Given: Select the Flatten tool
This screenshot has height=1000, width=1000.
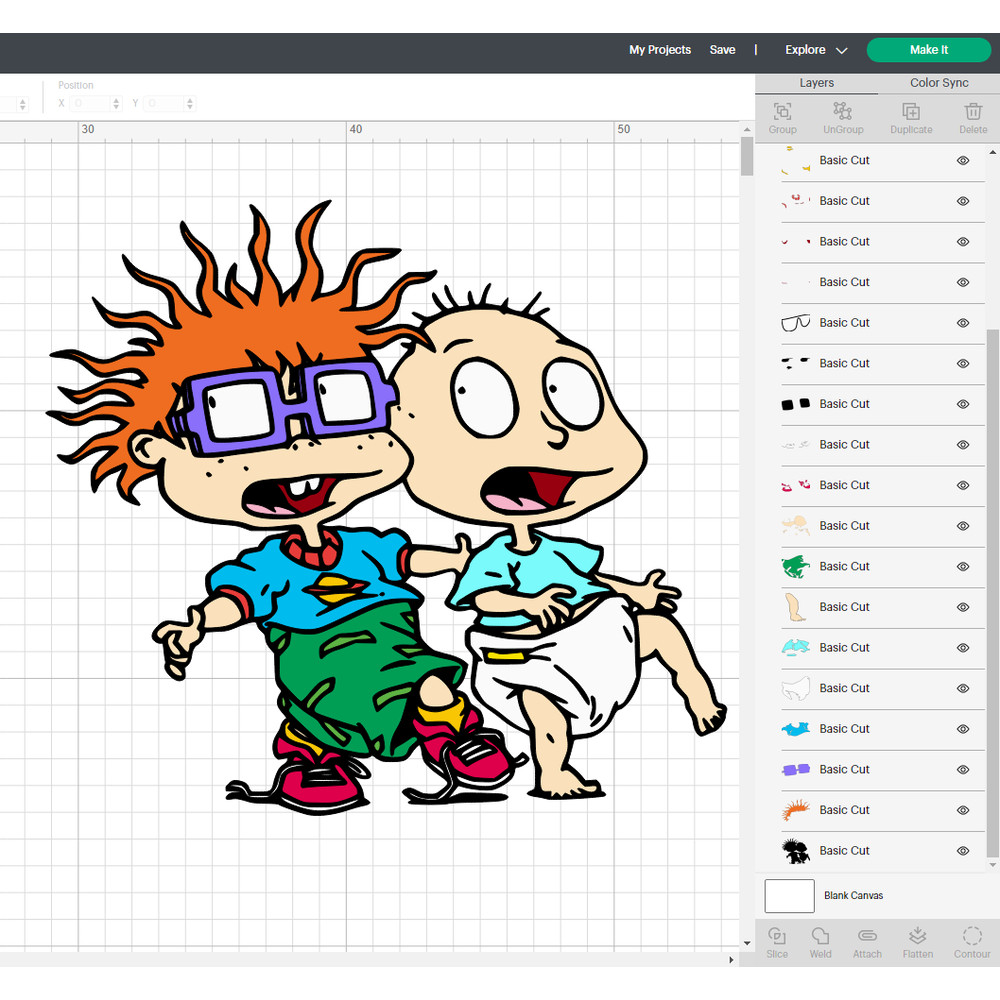Looking at the screenshot, I should click(x=917, y=941).
